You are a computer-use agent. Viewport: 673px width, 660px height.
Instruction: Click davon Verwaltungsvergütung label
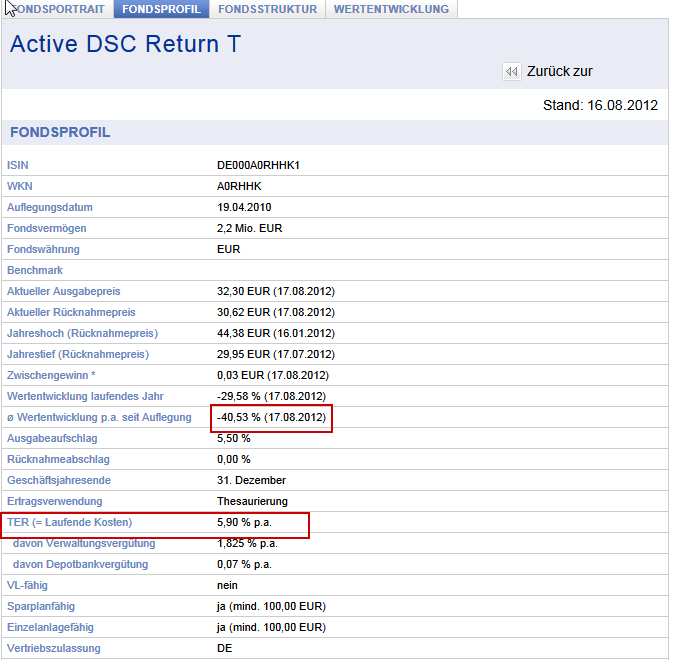tap(84, 544)
